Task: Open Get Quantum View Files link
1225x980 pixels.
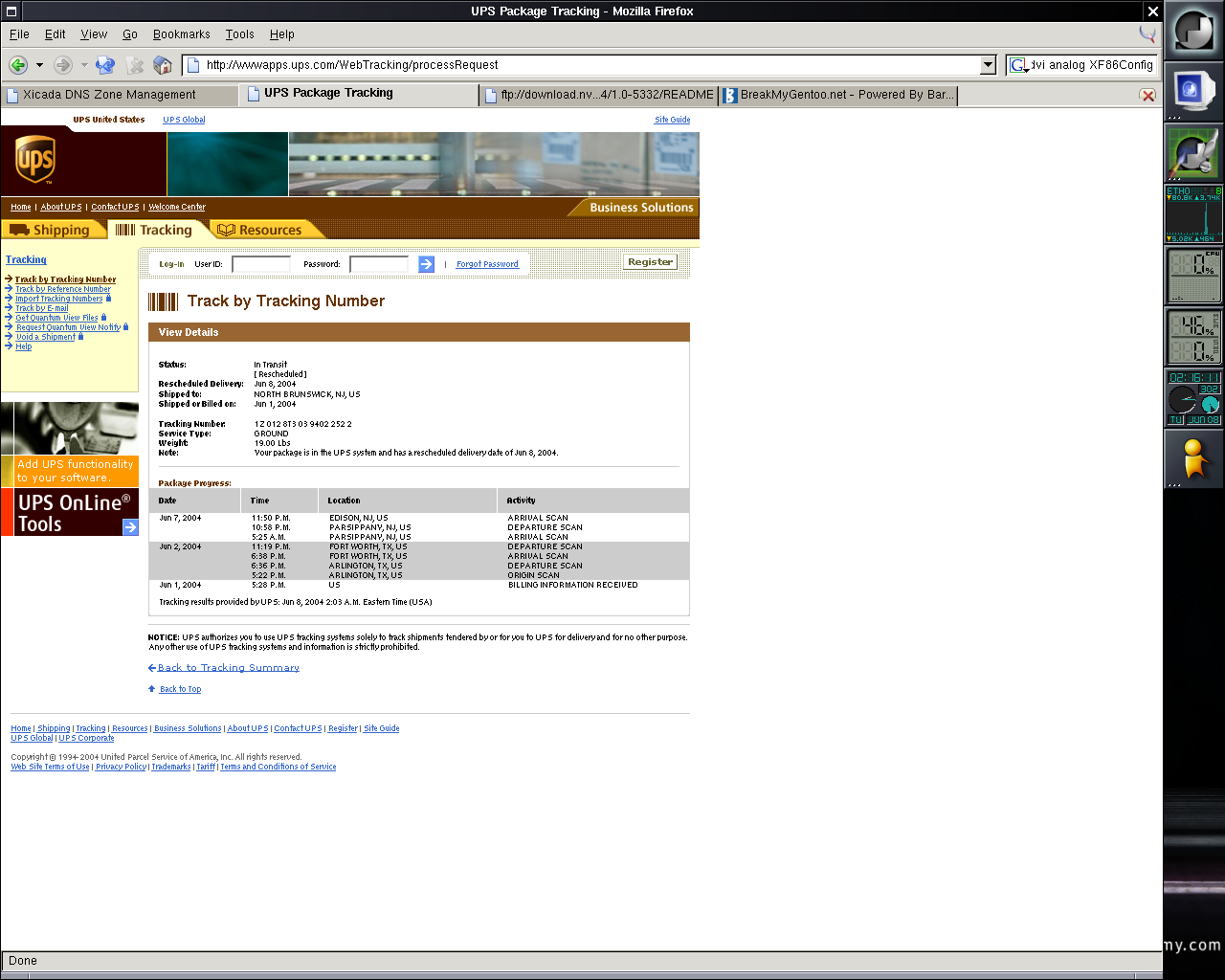Action: 56,318
